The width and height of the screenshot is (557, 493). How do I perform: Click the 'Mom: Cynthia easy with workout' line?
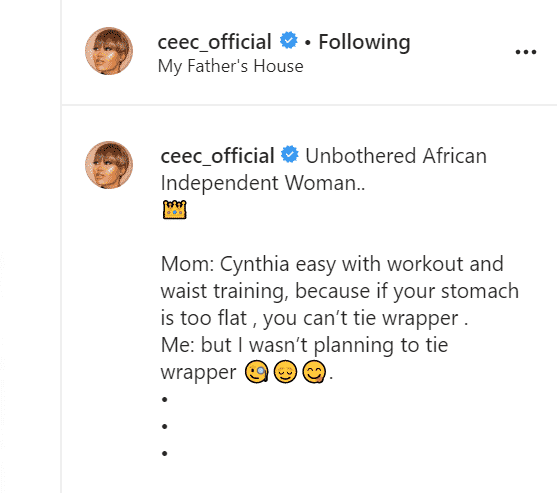pos(332,265)
